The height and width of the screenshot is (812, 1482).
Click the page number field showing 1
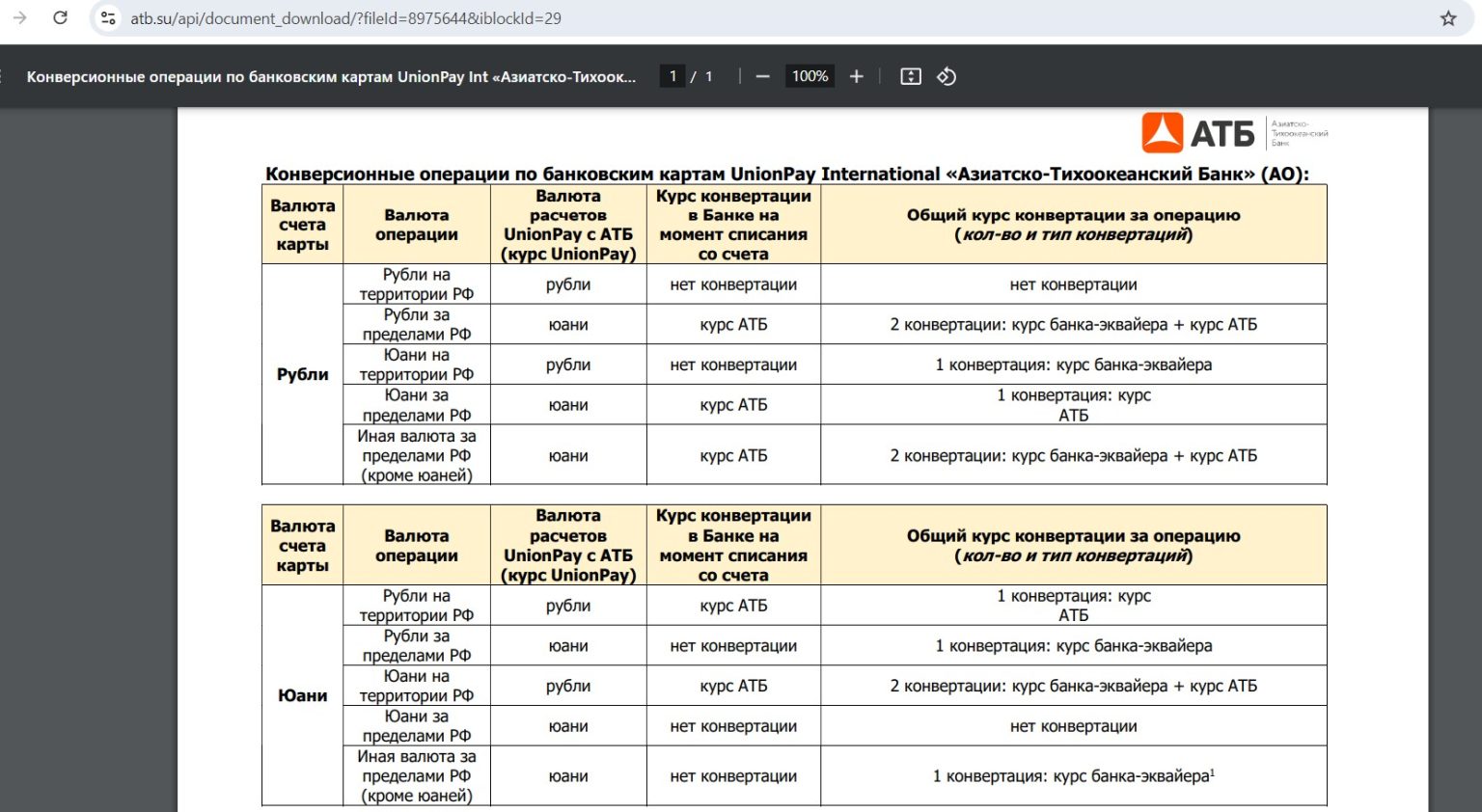(672, 76)
